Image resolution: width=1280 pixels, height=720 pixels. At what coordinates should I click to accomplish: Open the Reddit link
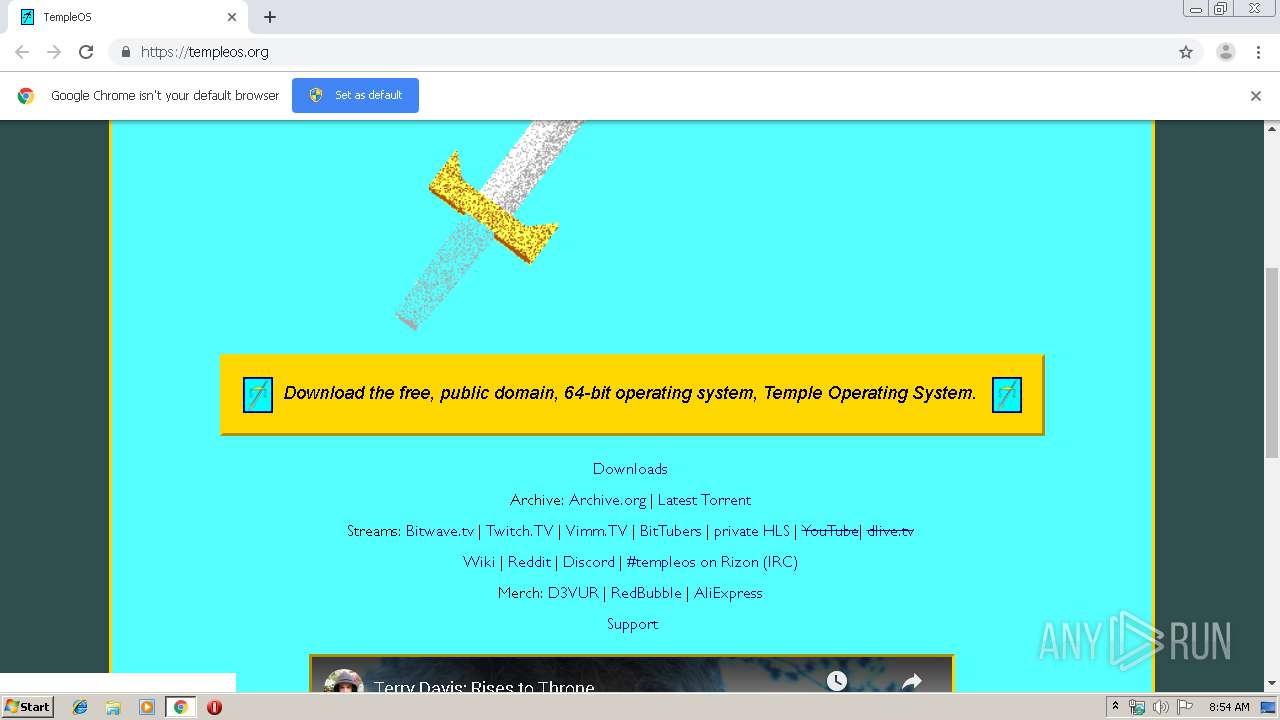click(x=530, y=562)
